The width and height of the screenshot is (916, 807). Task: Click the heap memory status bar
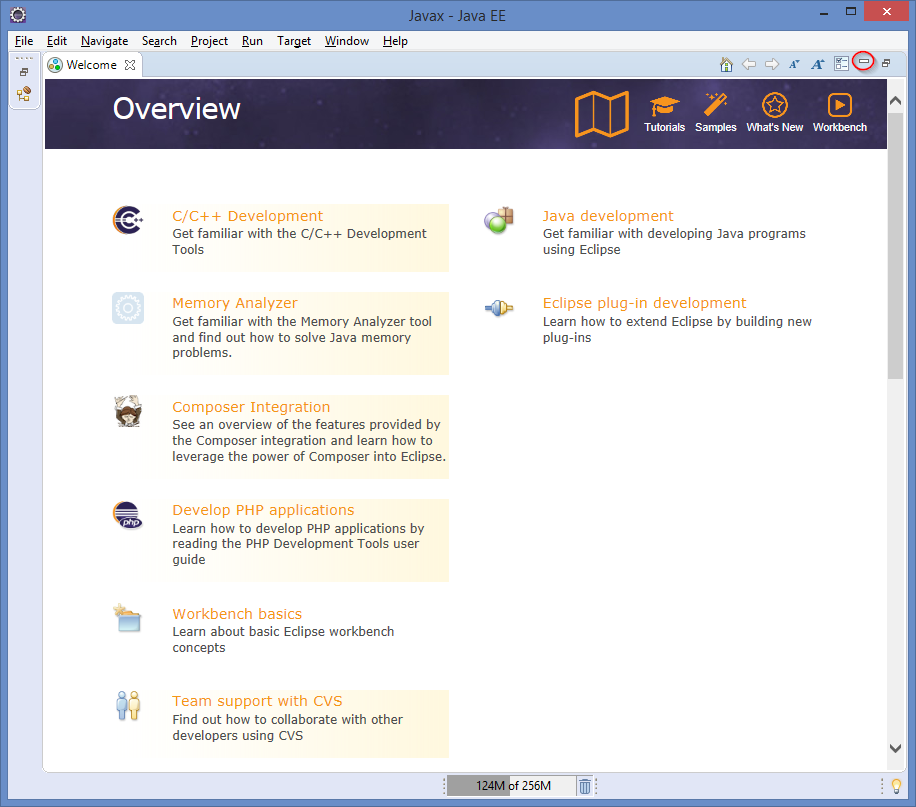(x=512, y=786)
